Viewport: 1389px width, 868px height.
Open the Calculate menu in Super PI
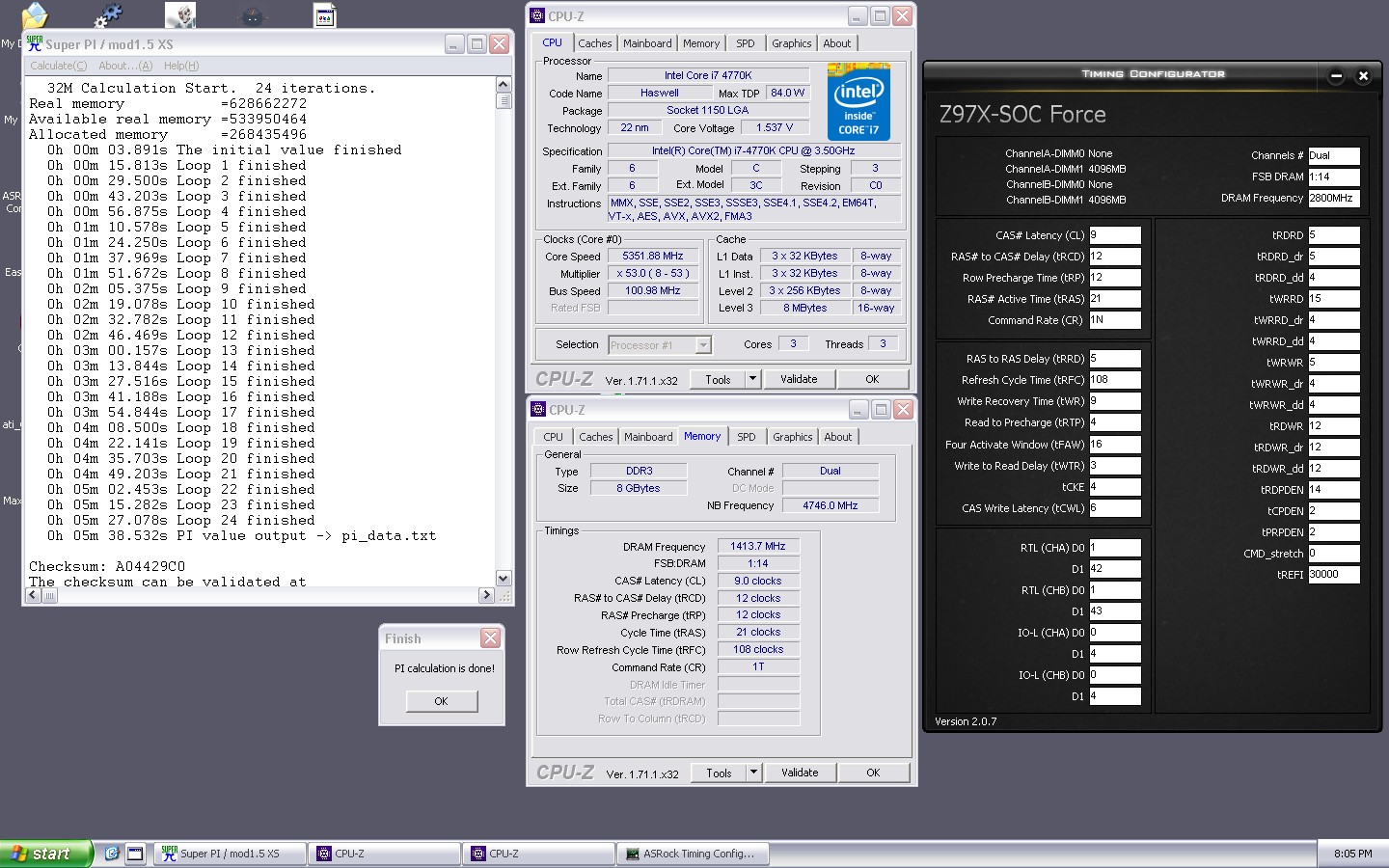click(x=58, y=66)
